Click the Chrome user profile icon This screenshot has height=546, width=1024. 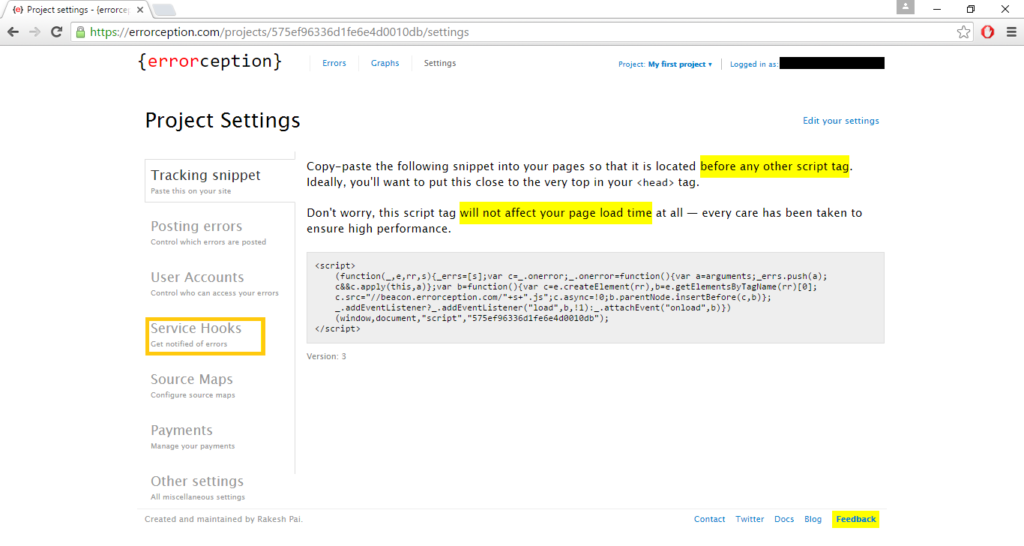[x=906, y=8]
